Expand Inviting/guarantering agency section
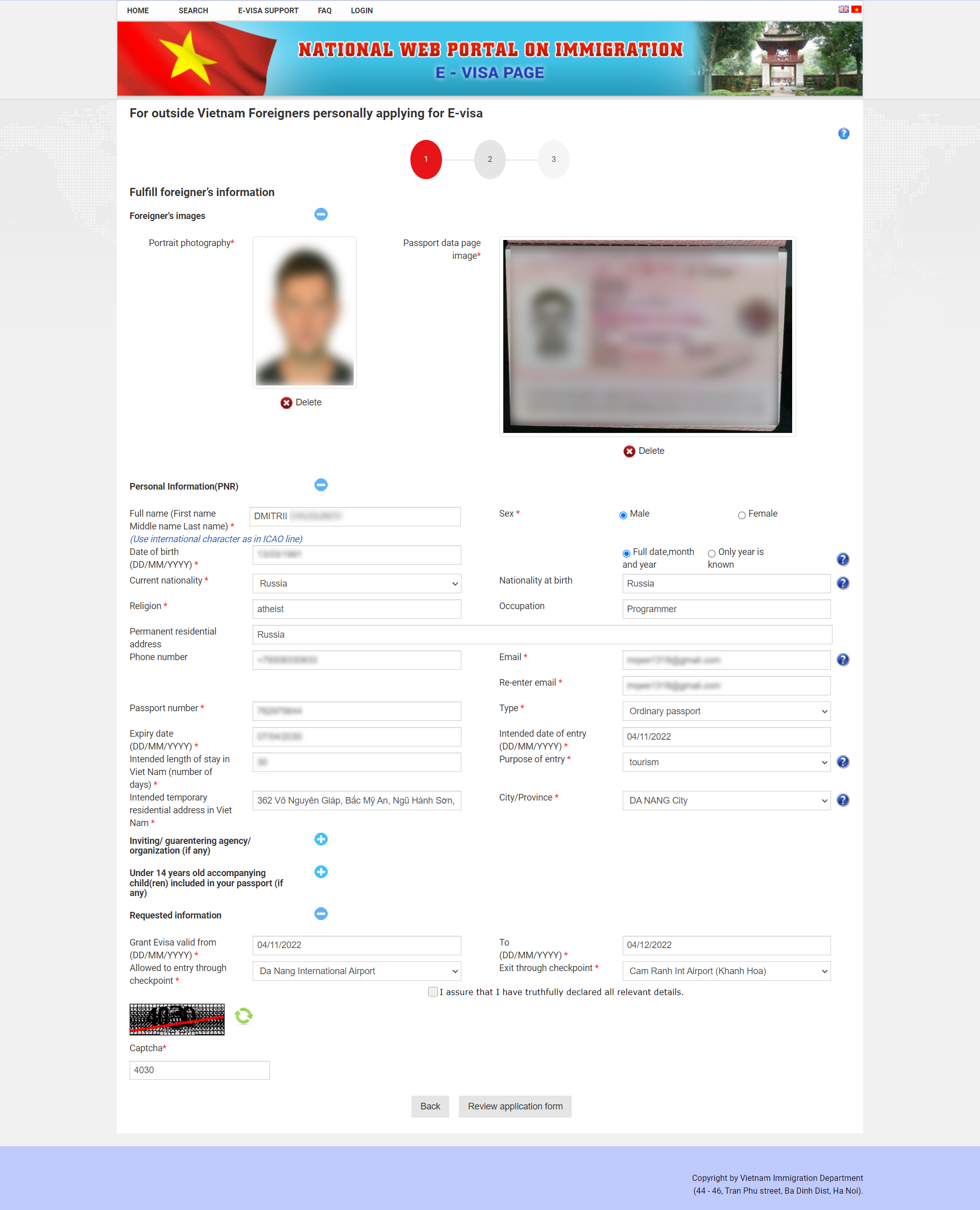980x1210 pixels. [x=321, y=839]
